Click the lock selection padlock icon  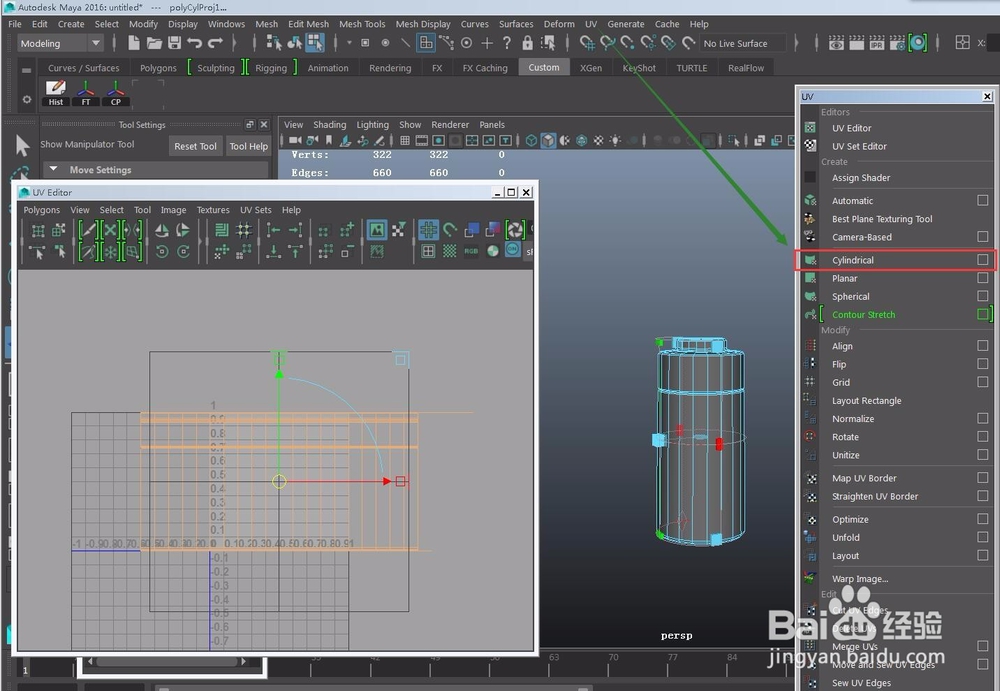click(x=527, y=43)
